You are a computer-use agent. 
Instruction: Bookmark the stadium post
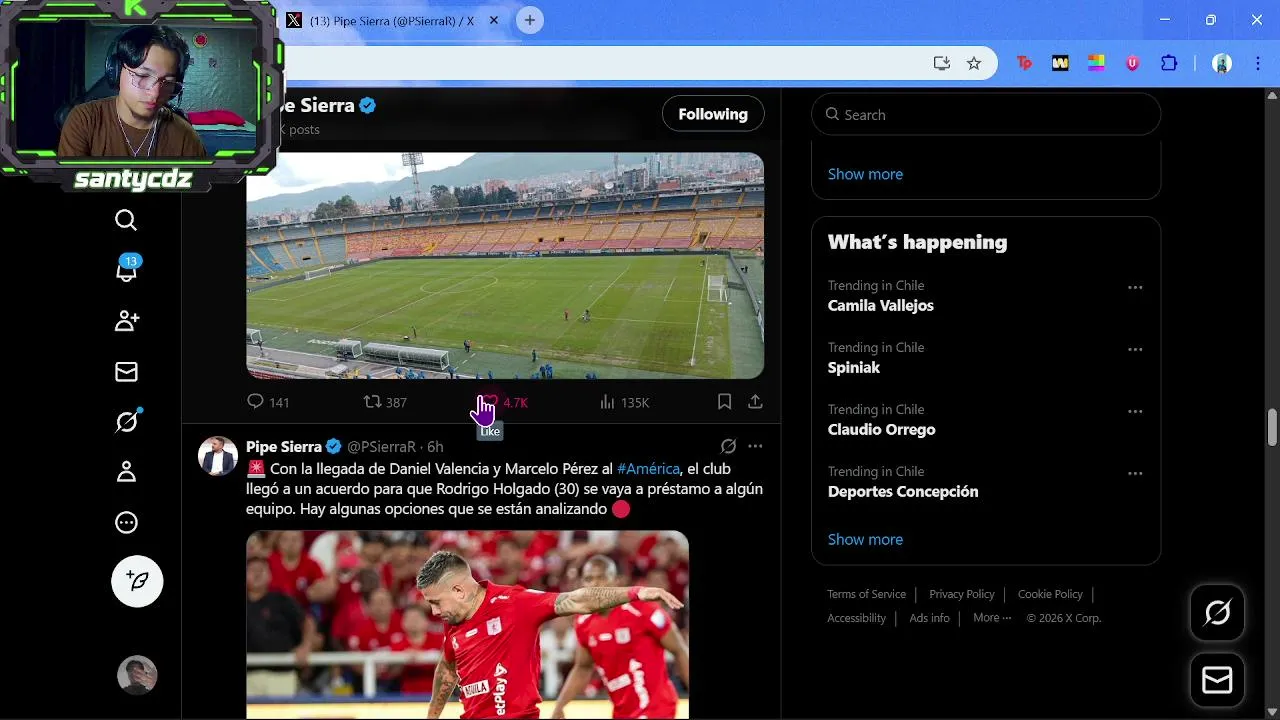pyautogui.click(x=724, y=402)
